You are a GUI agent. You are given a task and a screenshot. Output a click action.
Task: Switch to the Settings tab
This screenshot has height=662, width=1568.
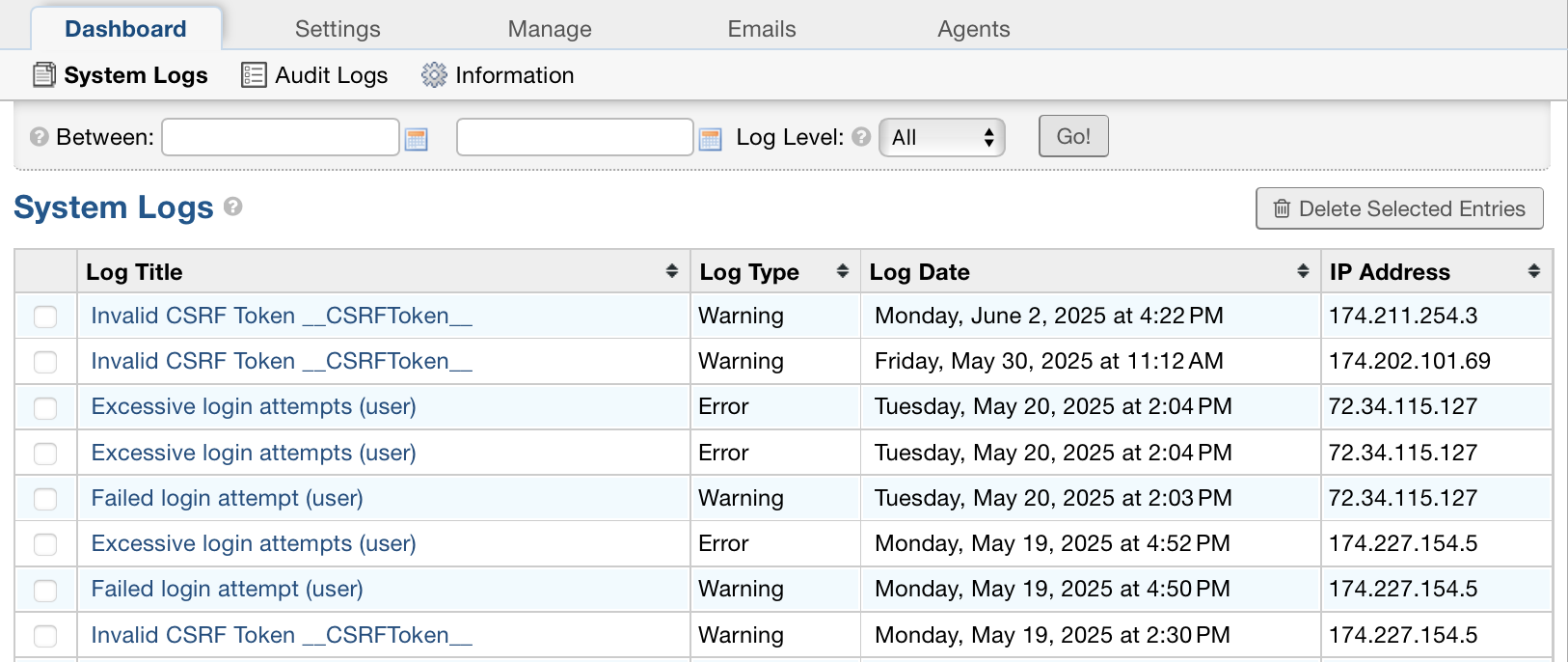click(338, 29)
